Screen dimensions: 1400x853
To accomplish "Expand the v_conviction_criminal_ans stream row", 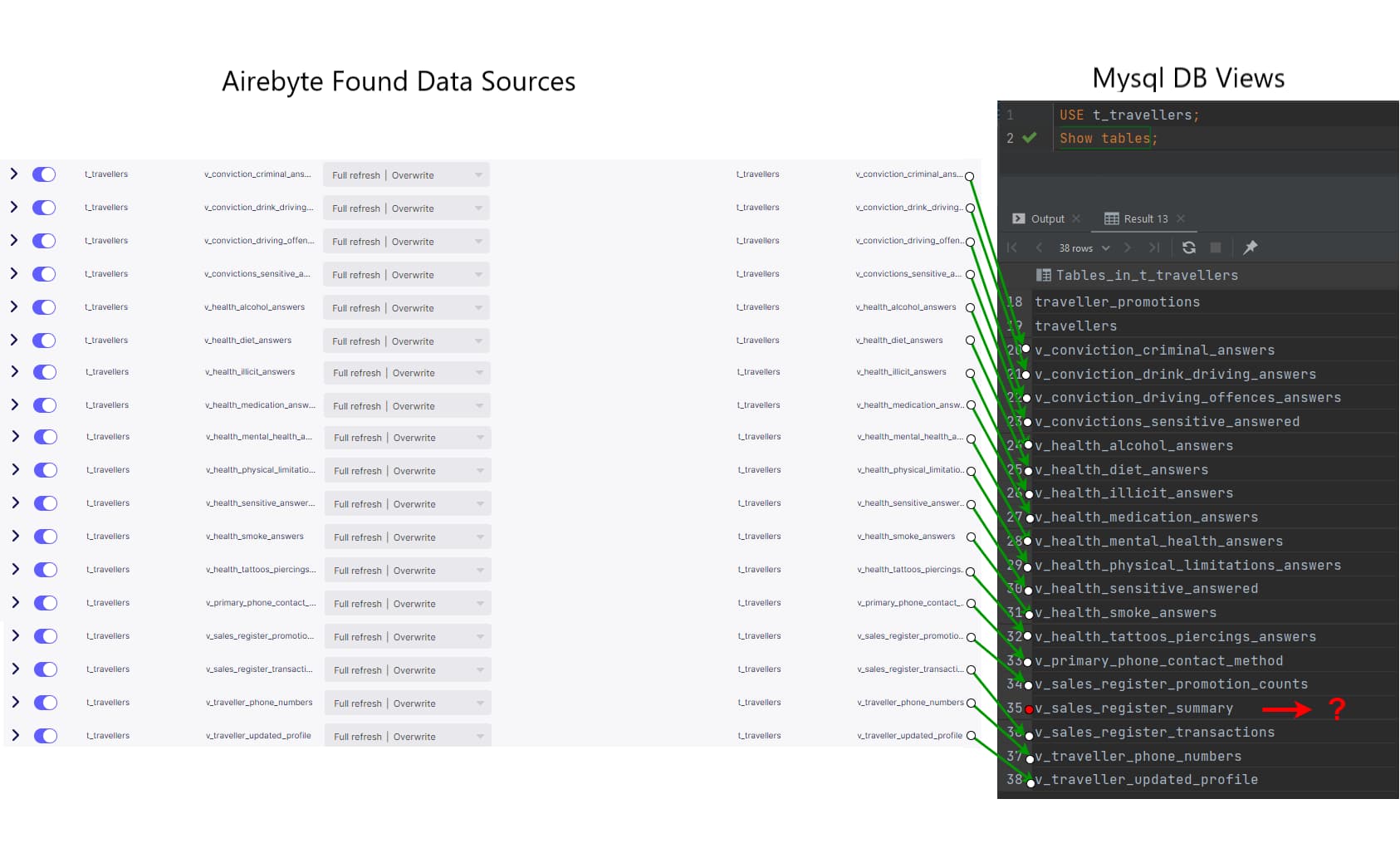I will point(13,174).
